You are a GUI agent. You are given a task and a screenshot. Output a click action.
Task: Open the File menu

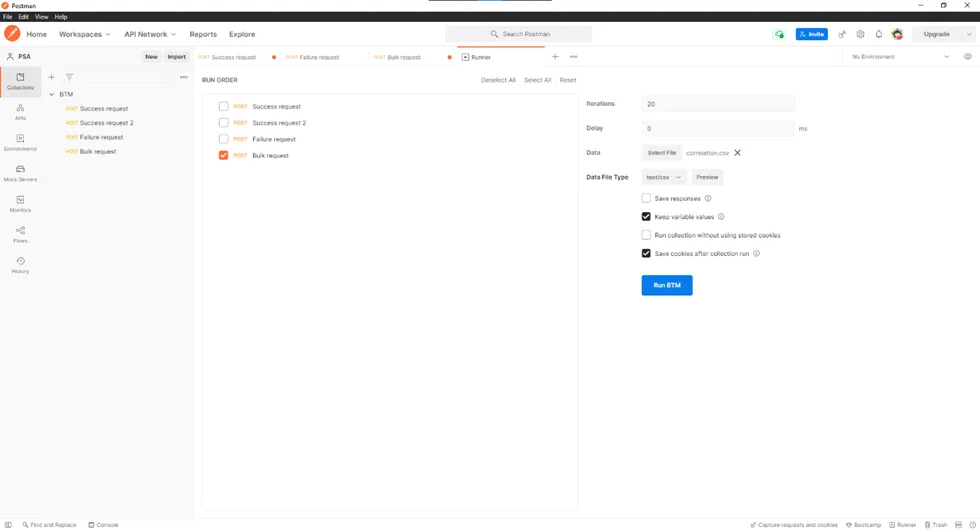(x=8, y=17)
